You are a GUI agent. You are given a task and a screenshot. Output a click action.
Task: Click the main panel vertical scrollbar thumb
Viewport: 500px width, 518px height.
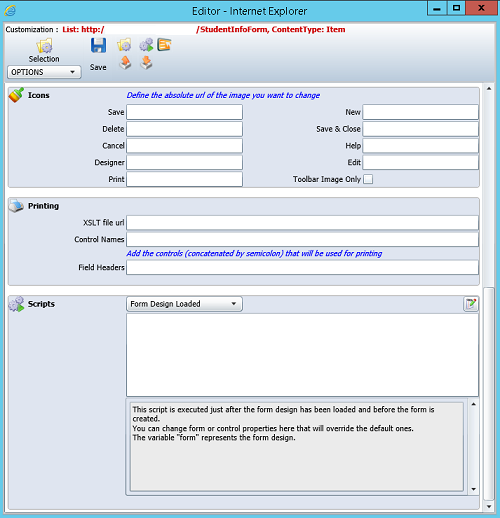[489, 393]
